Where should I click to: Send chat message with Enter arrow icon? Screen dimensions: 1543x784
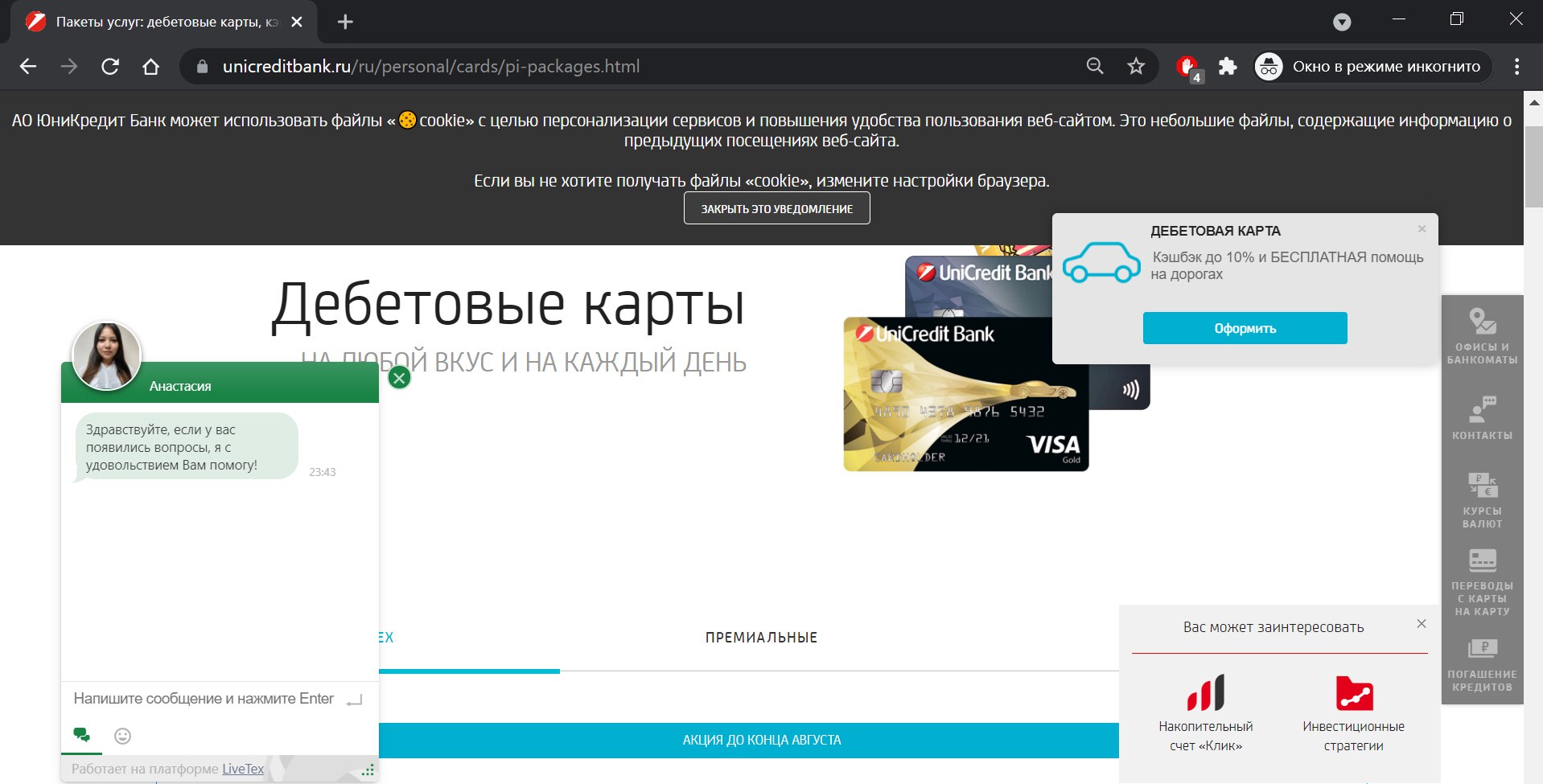pyautogui.click(x=354, y=701)
